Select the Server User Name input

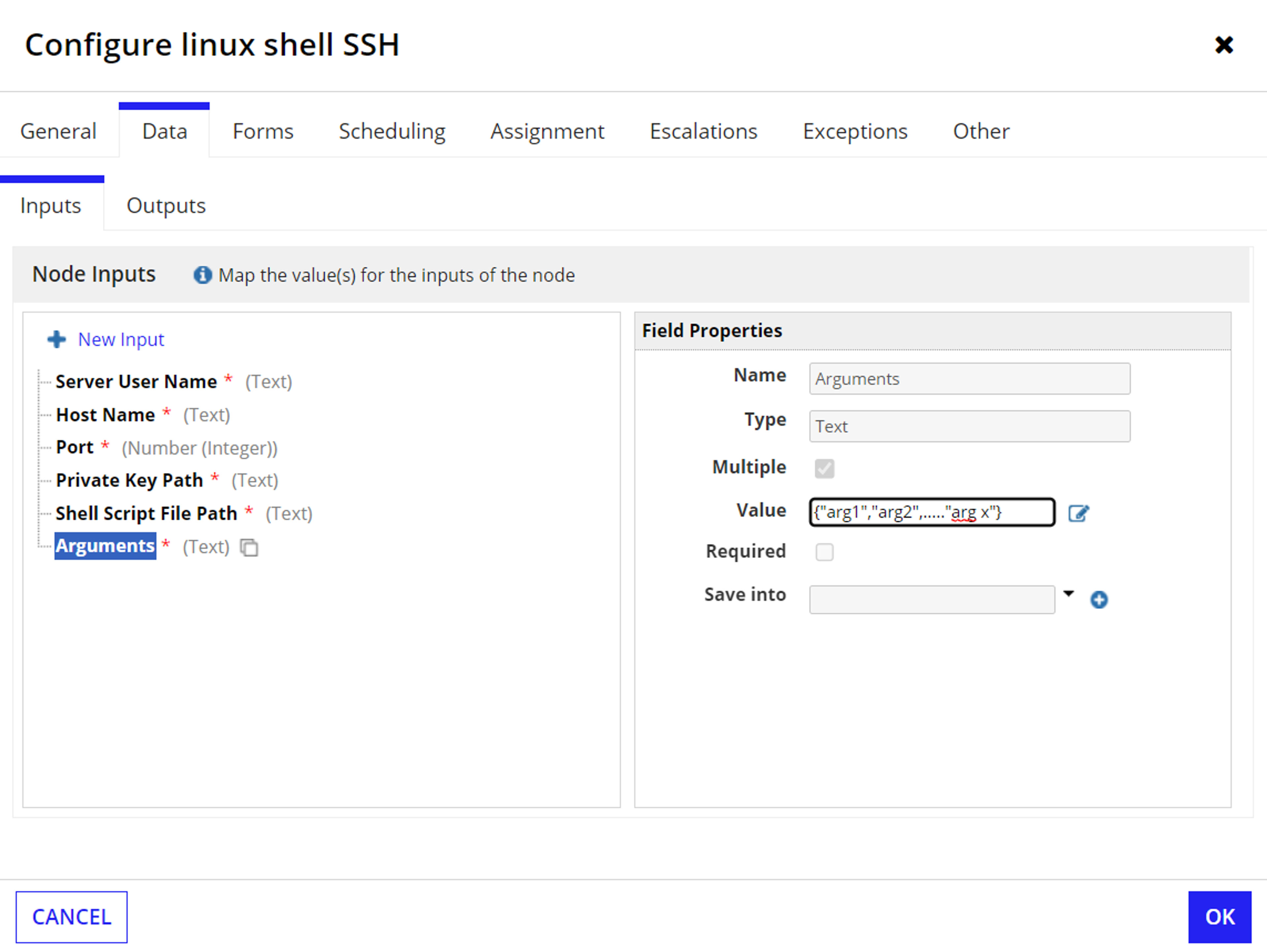(x=136, y=381)
